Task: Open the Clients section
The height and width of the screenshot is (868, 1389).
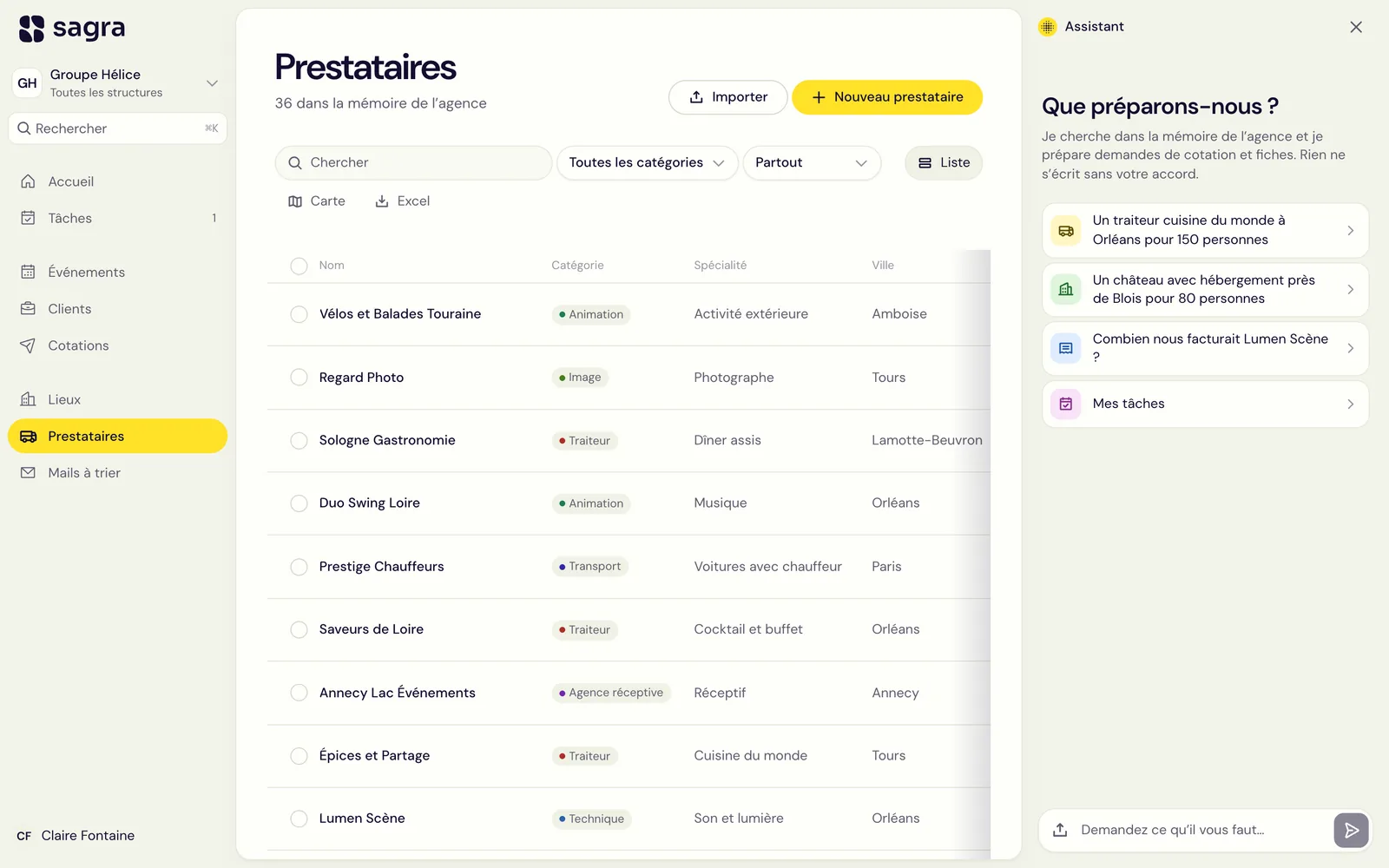Action: [x=117, y=309]
